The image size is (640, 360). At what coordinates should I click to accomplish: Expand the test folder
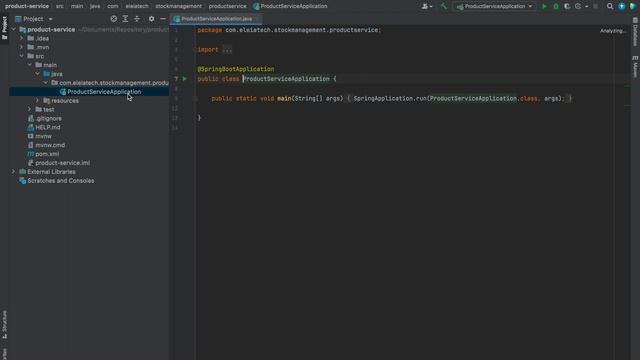[29, 109]
